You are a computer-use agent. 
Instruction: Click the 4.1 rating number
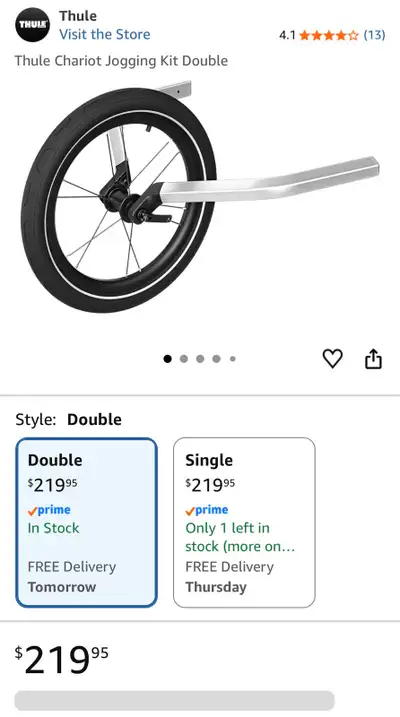(x=287, y=35)
